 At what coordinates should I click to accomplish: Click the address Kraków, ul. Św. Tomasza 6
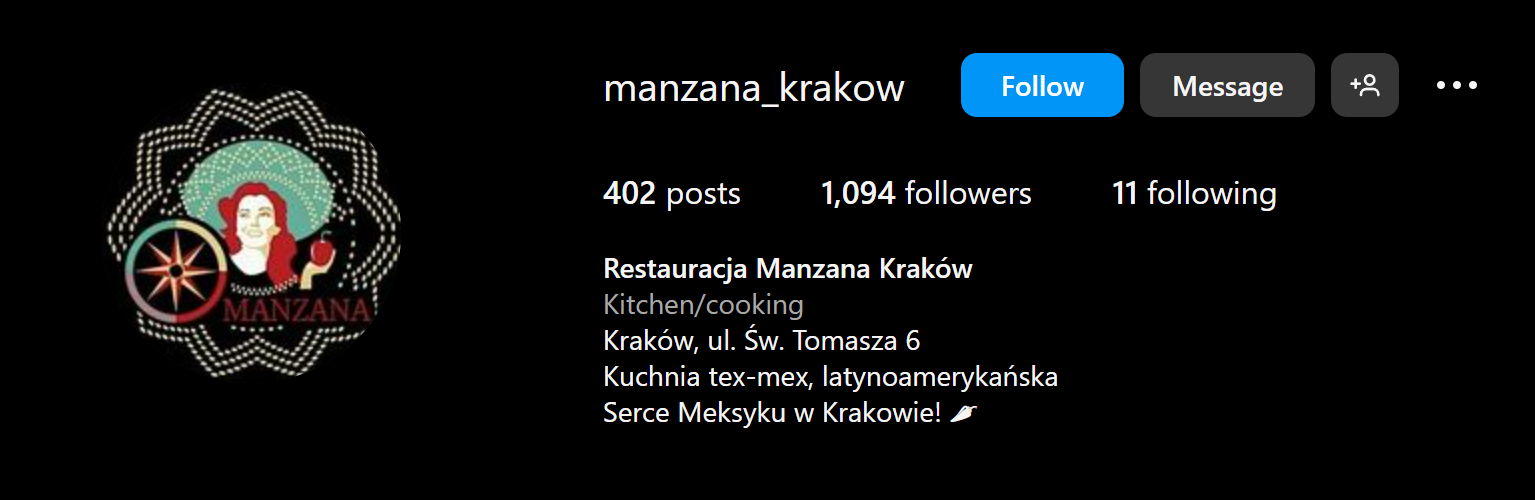coord(762,341)
